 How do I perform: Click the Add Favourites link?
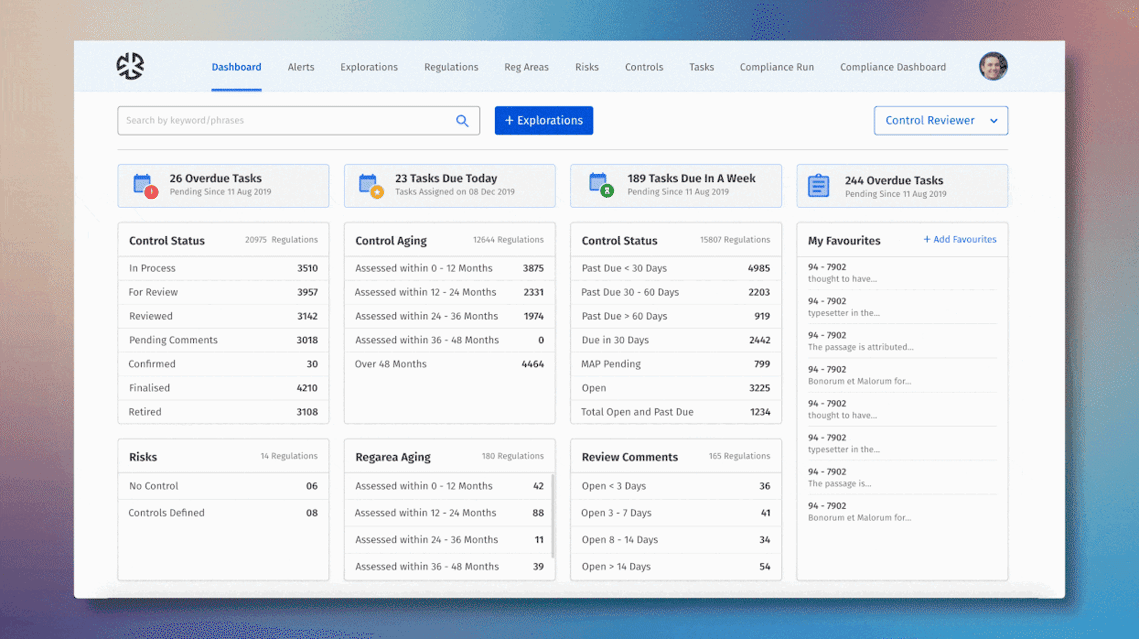click(x=960, y=240)
